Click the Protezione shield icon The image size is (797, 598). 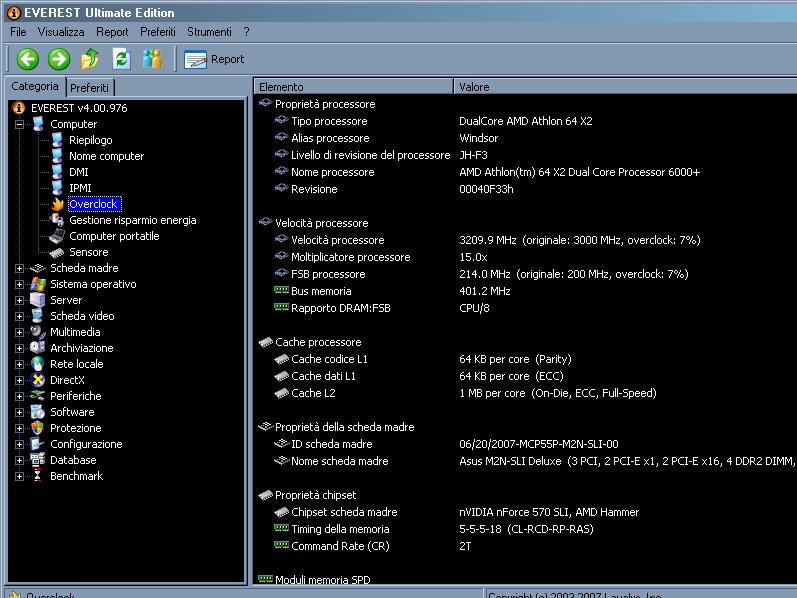(x=38, y=428)
